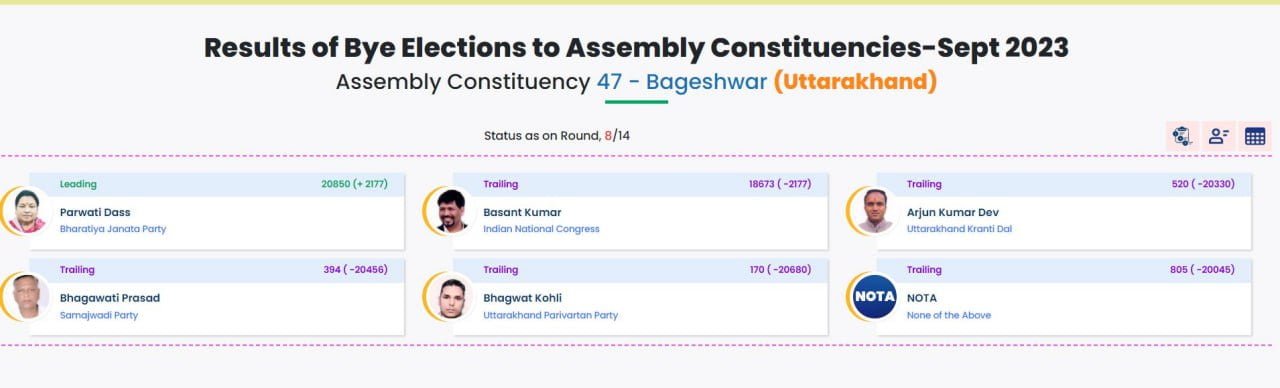The image size is (1280, 388).
Task: Click the NOTA logo badge
Action: [874, 297]
